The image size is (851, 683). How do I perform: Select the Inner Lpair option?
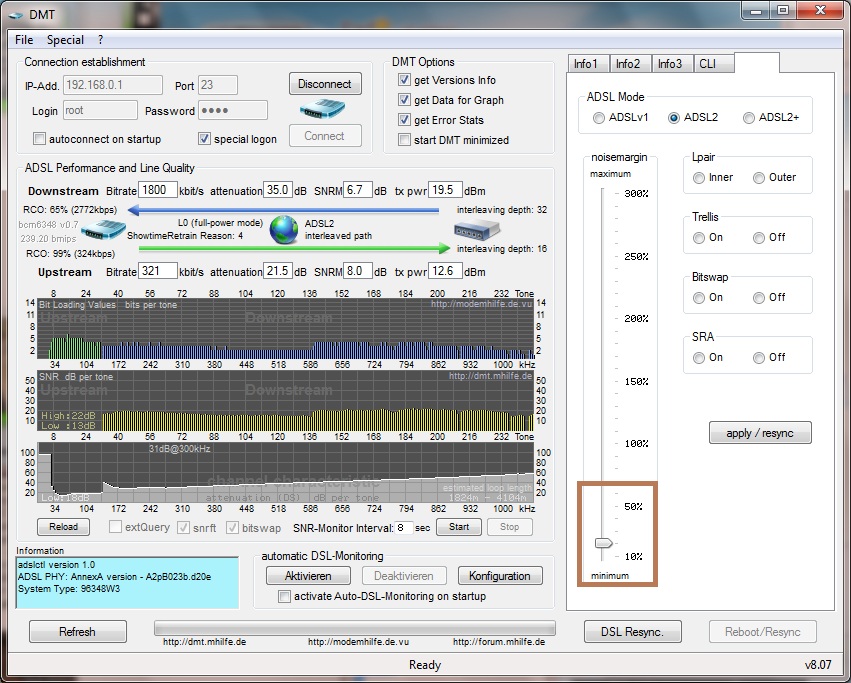click(x=699, y=178)
